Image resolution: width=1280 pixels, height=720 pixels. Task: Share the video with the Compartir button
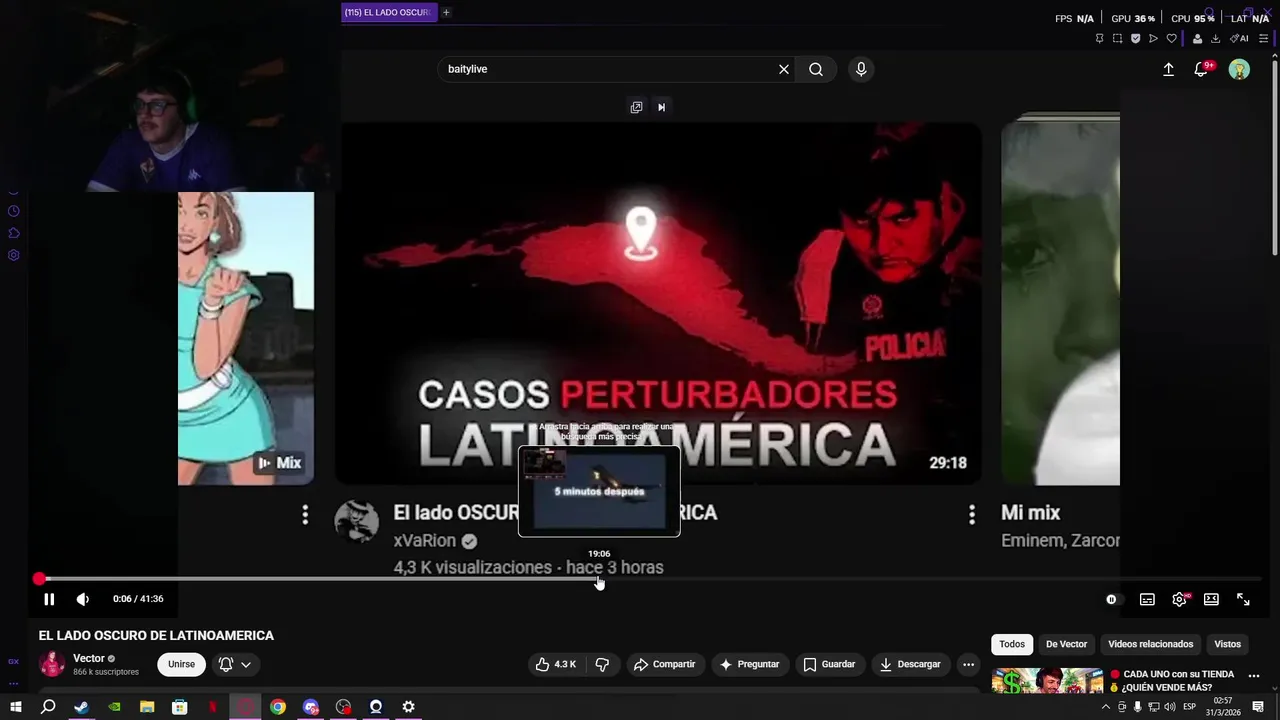(665, 664)
